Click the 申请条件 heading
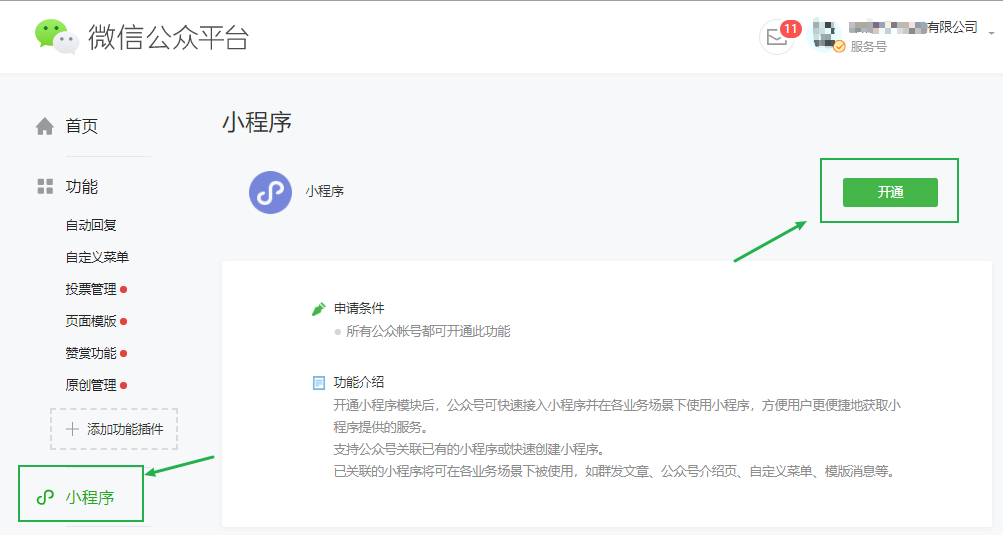 click(359, 308)
